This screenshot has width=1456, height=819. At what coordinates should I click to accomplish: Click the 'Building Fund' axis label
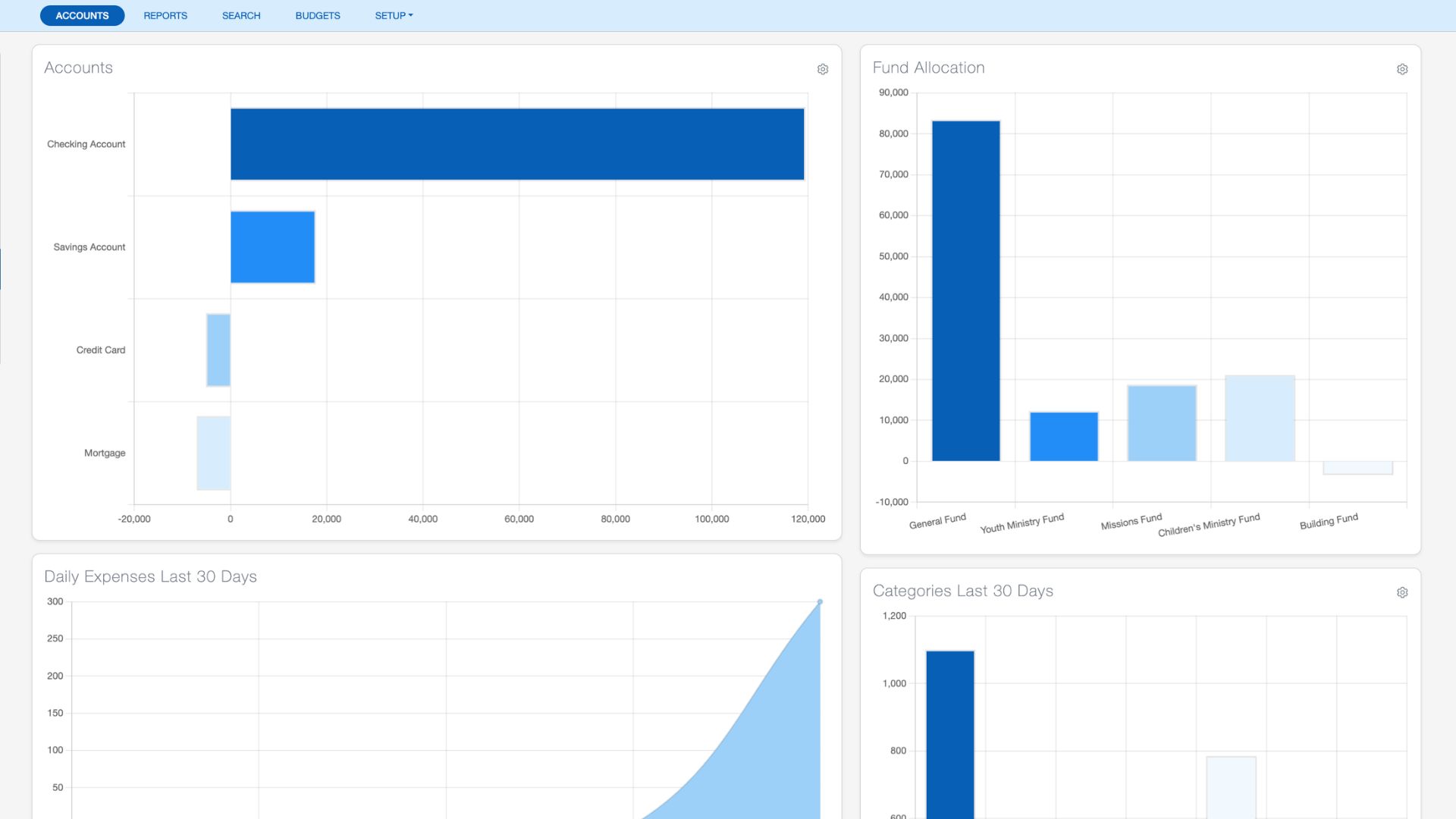point(1329,522)
